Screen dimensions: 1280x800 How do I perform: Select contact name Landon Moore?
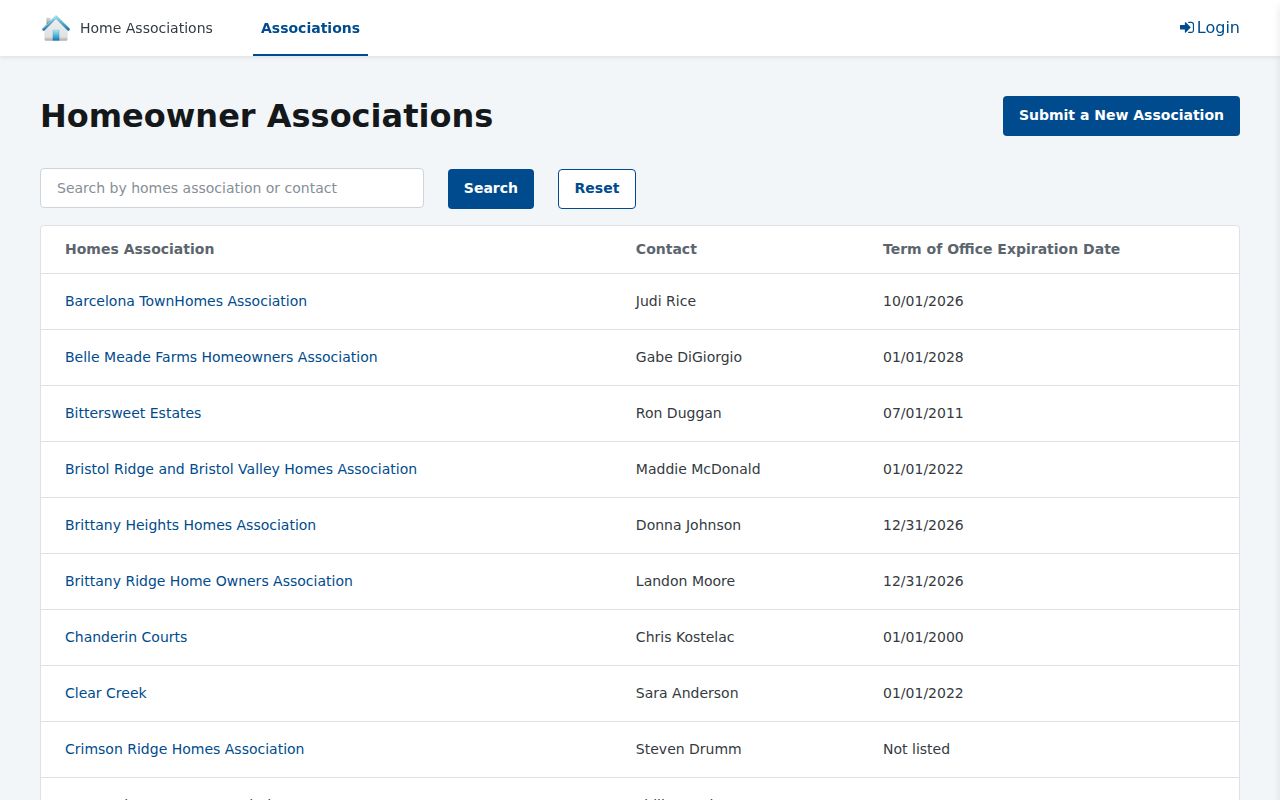[685, 581]
